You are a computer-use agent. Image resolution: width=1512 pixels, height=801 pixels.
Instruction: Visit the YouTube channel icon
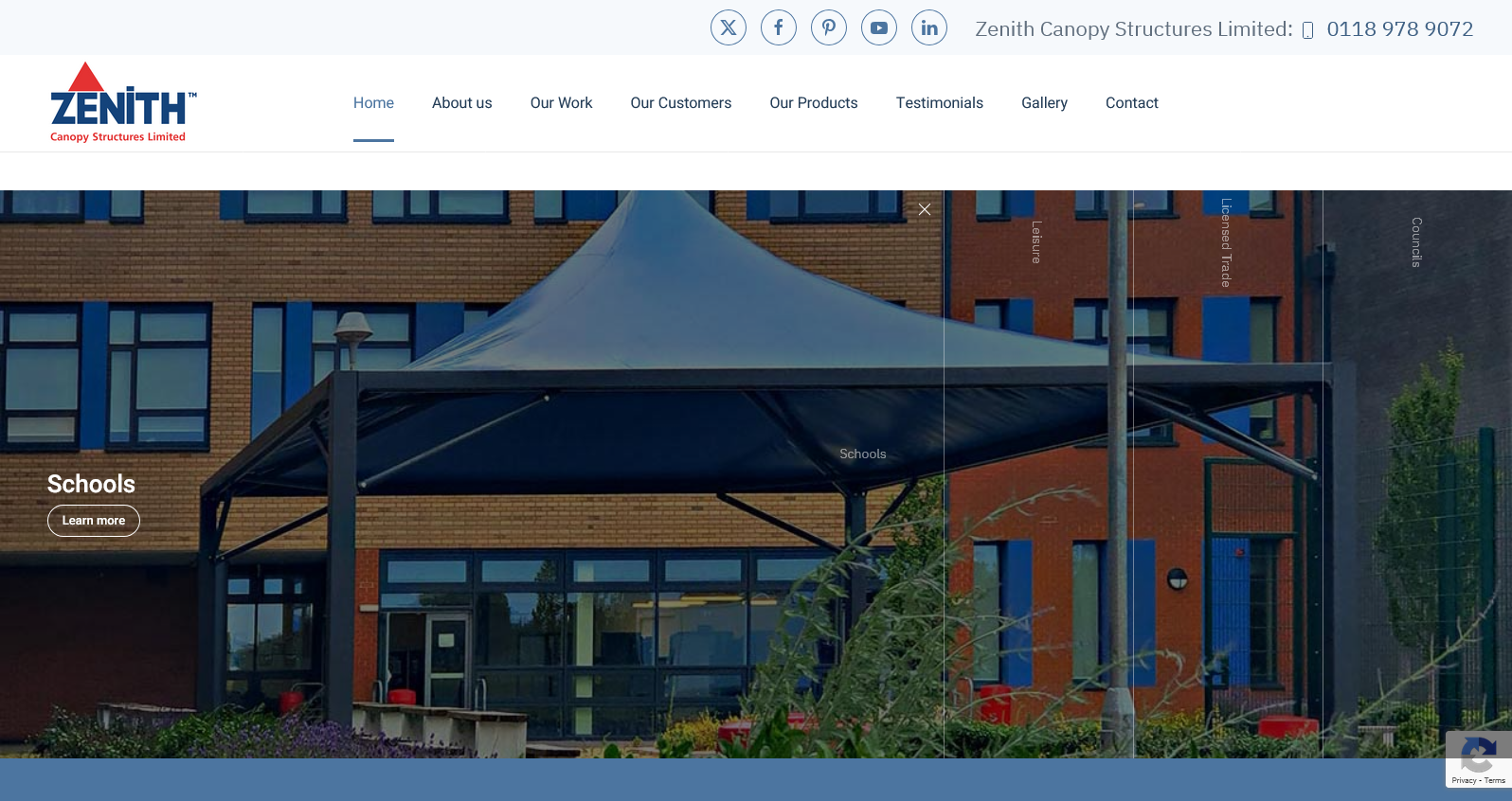878,27
